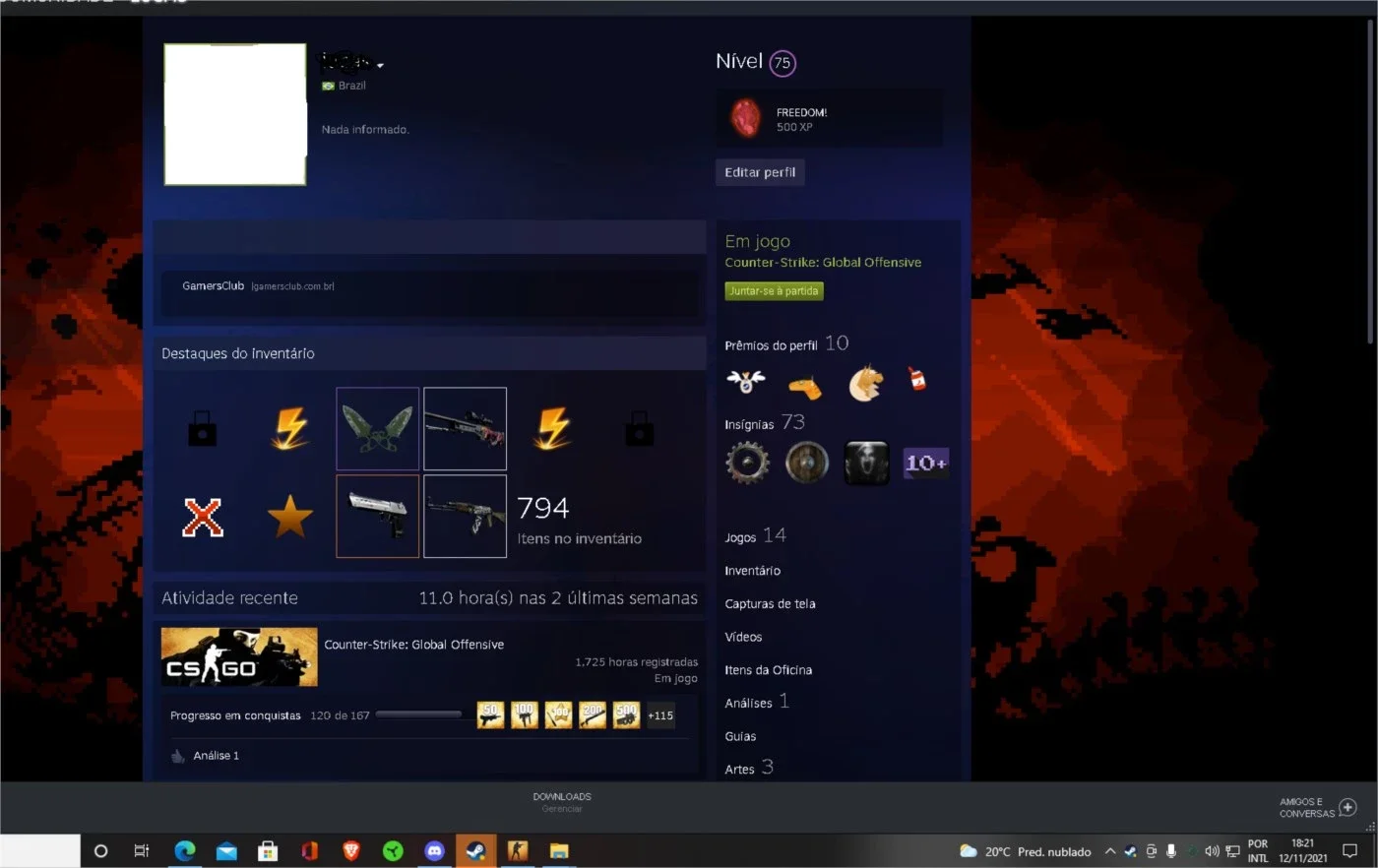Viewport: 1378px width, 868px height.
Task: Open the Counter-Strike: Global Offensive in-game link
Action: coord(823,263)
